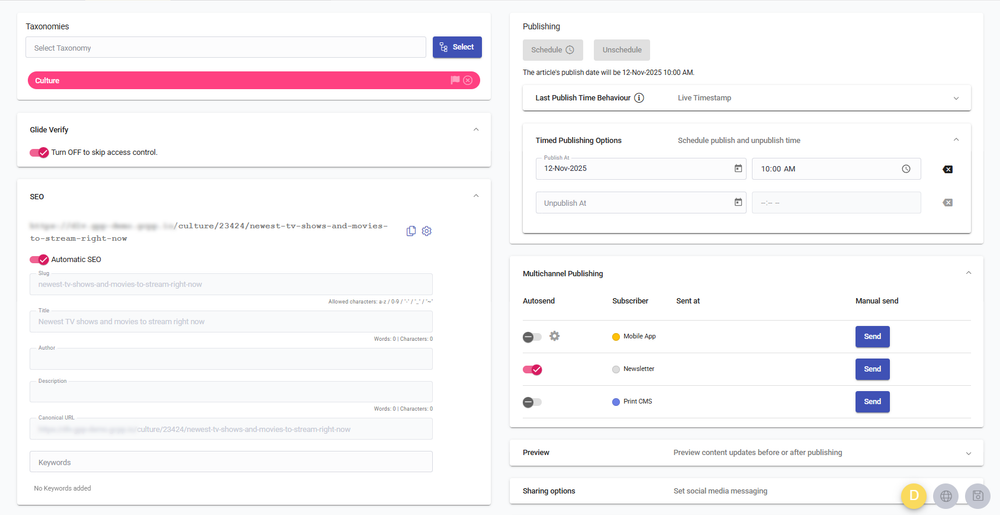Click the SEO Title field

coord(231,321)
